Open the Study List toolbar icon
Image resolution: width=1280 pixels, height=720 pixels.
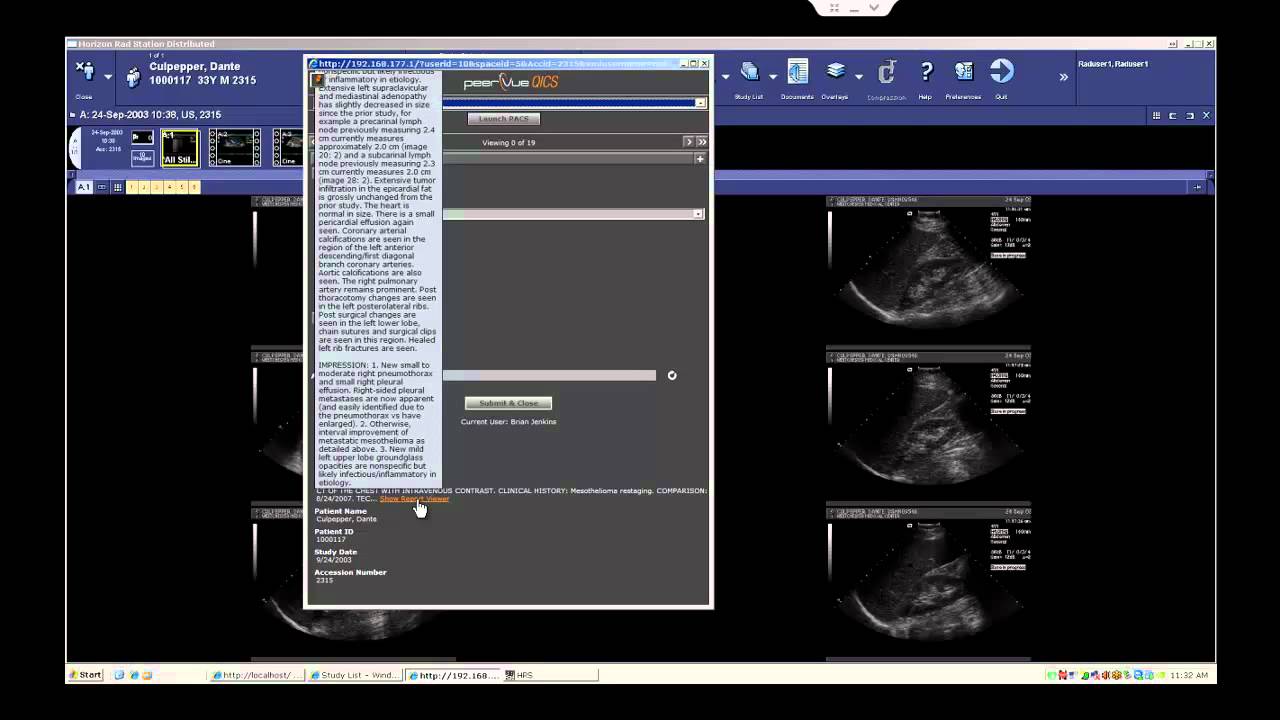click(749, 73)
